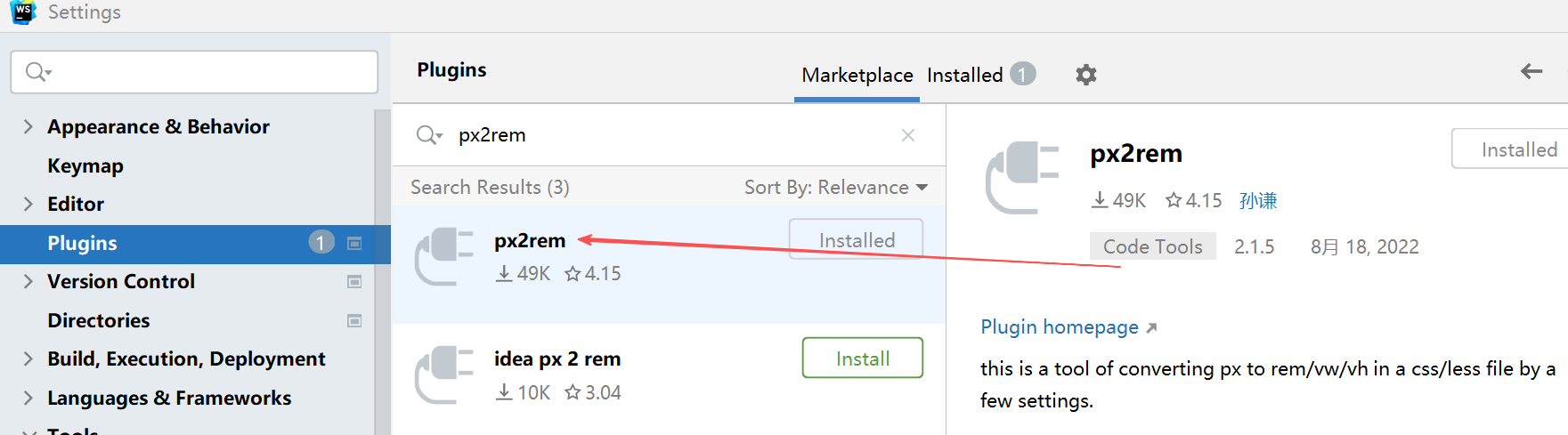Click the 10K downloads count
Image resolution: width=1568 pixels, height=435 pixels.
pos(523,392)
